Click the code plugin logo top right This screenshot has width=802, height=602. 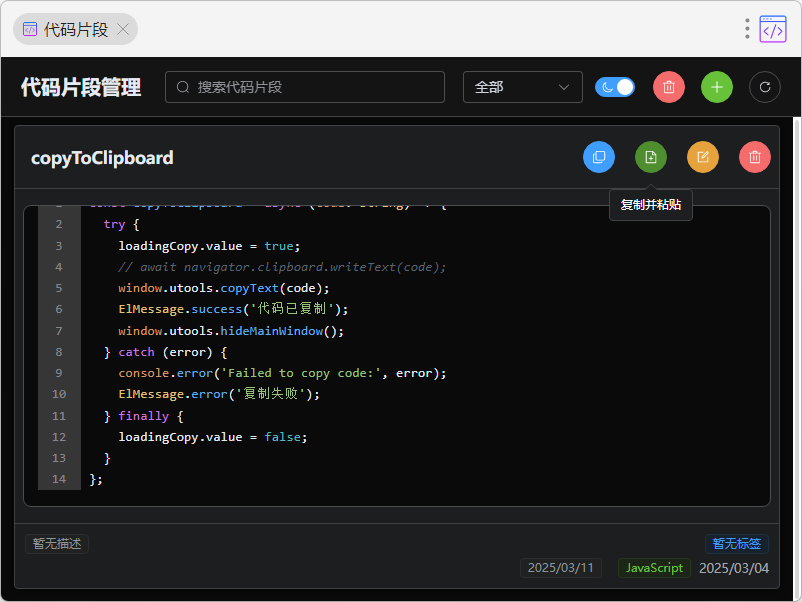(x=773, y=29)
